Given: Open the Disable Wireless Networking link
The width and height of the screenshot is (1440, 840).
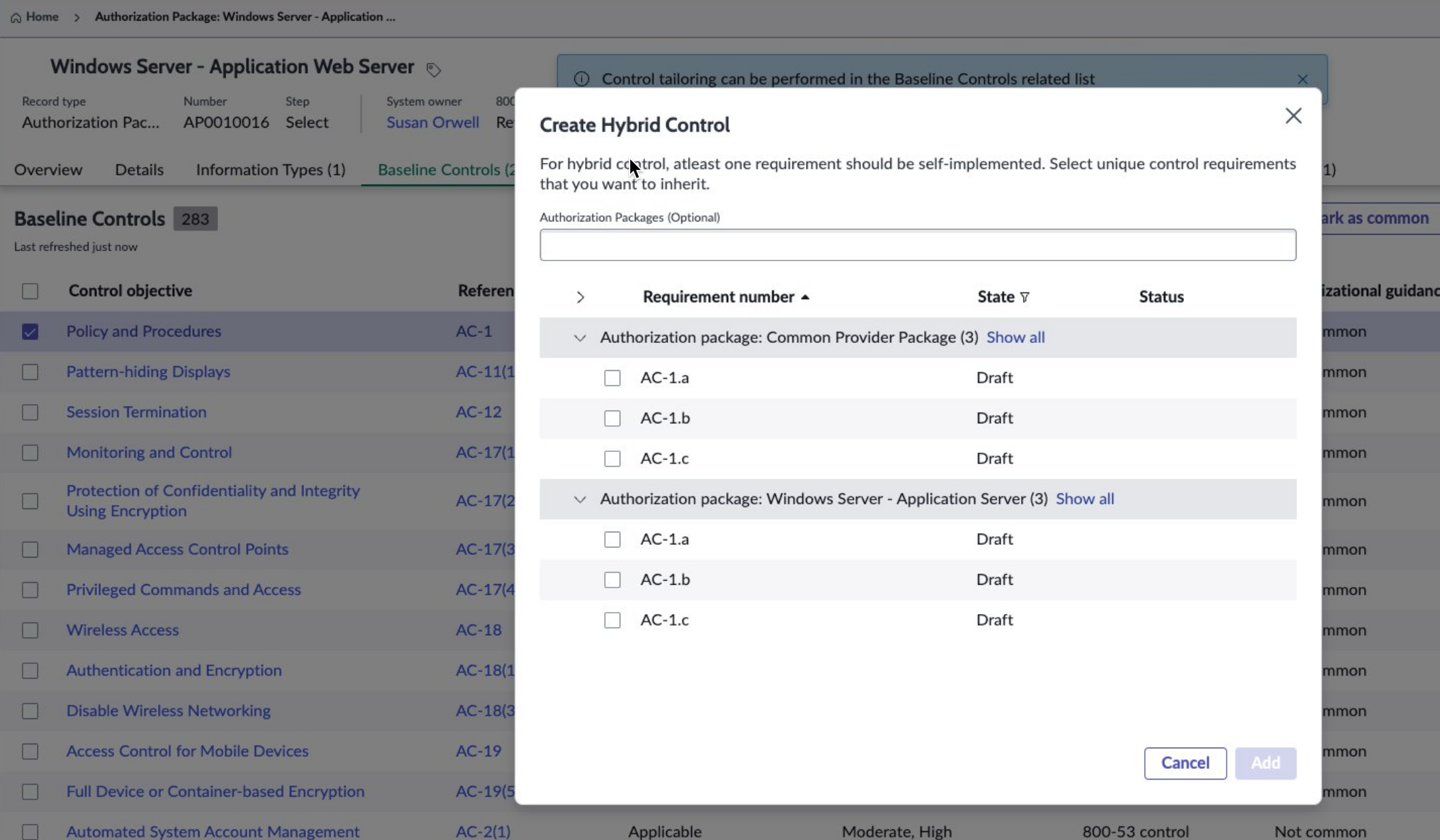Looking at the screenshot, I should pos(168,710).
